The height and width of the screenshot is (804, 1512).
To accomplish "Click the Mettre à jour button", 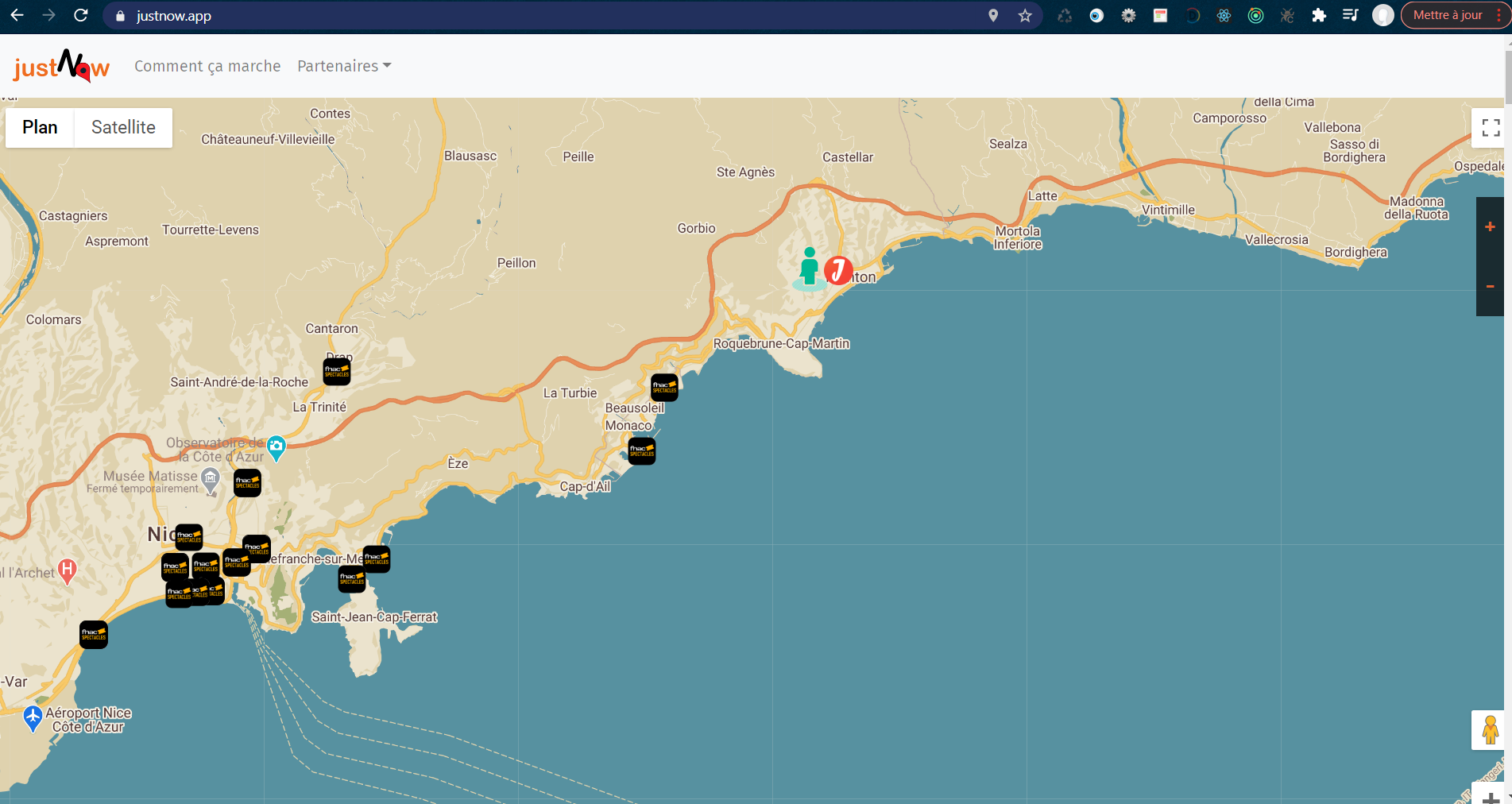I will [x=1448, y=15].
